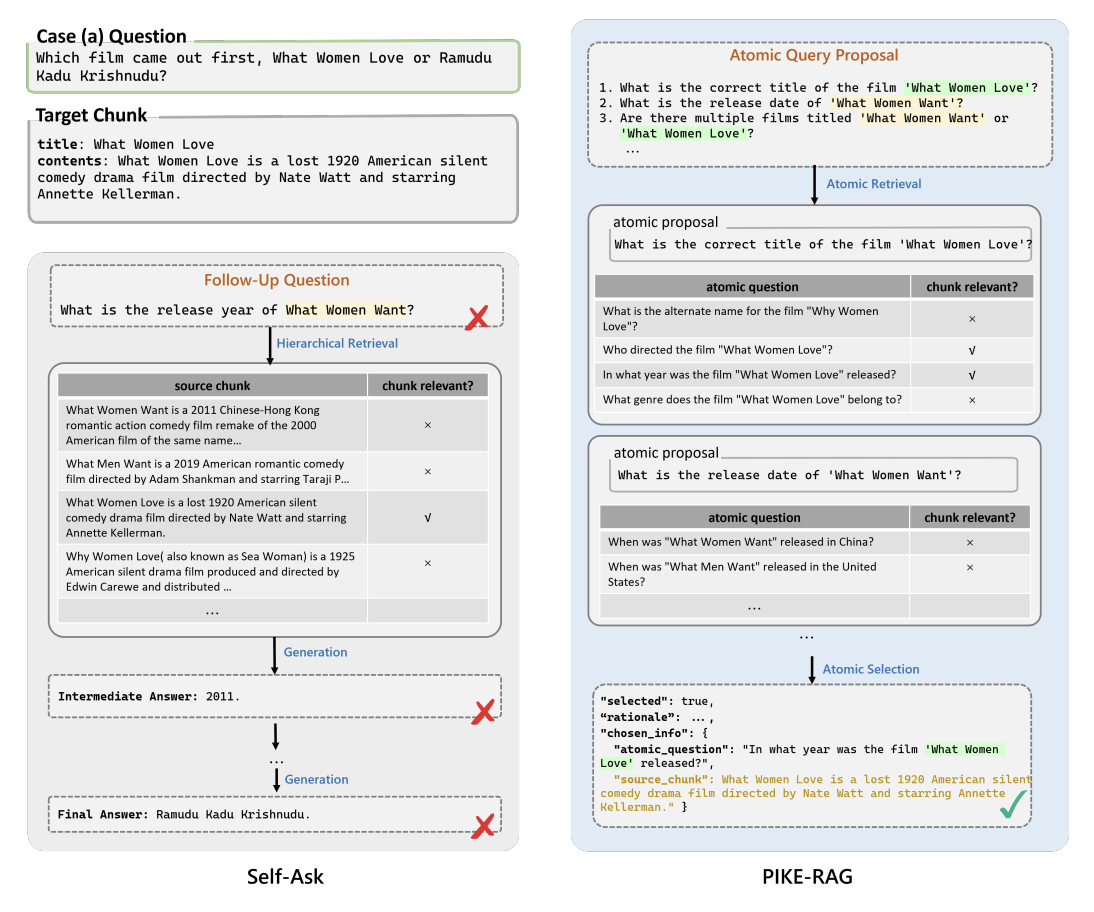Click the 'contents:' paragraph in the Target Chunk box
The height and width of the screenshot is (912, 1094).
tap(262, 177)
